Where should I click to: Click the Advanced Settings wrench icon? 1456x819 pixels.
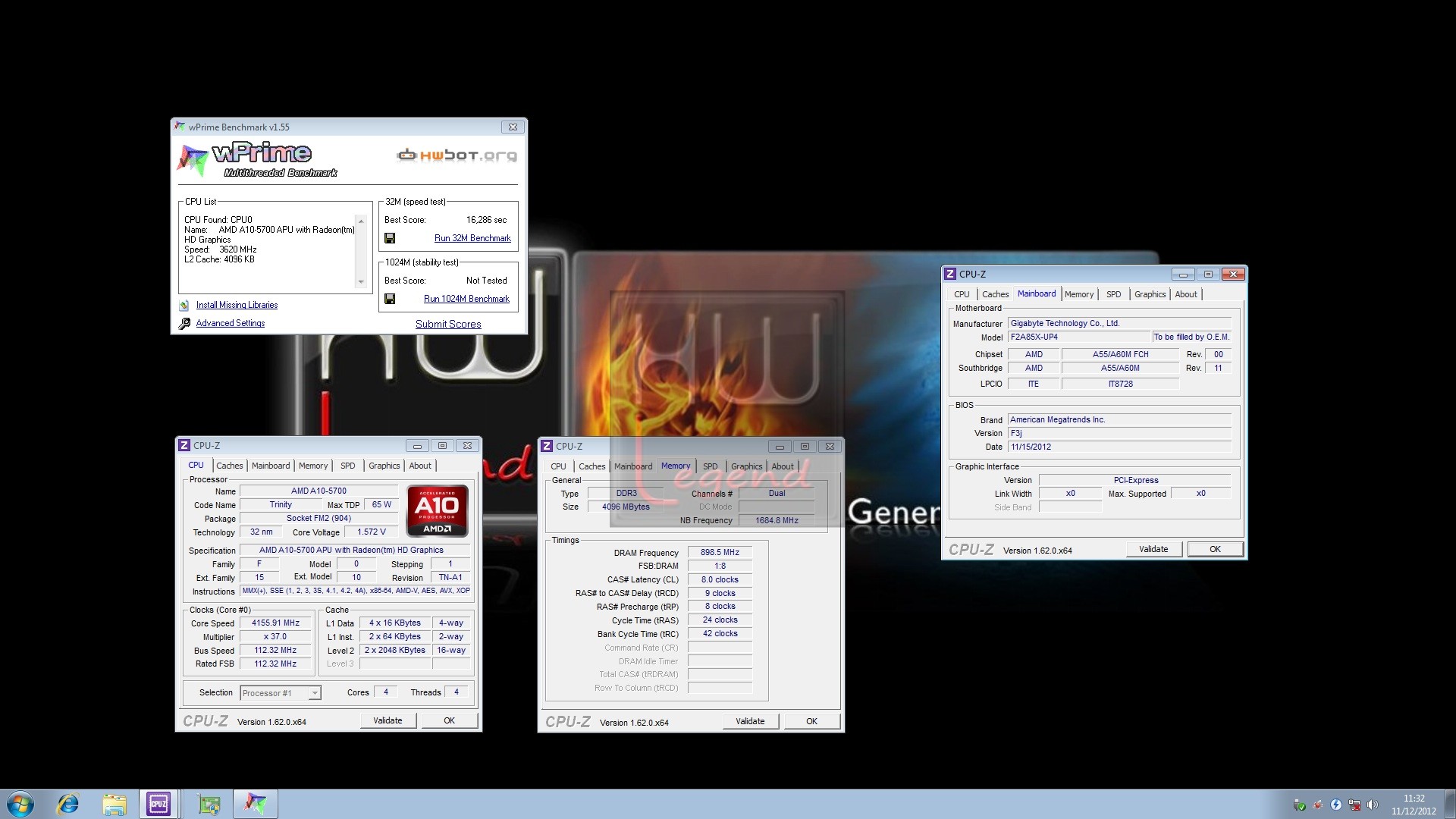click(x=184, y=324)
